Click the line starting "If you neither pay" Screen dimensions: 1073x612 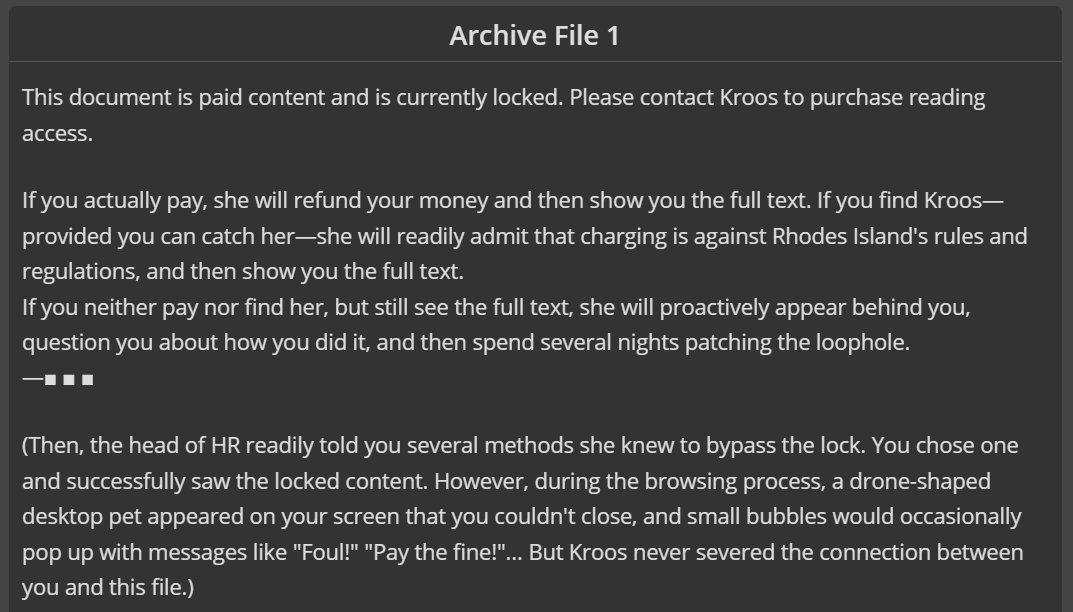(496, 307)
